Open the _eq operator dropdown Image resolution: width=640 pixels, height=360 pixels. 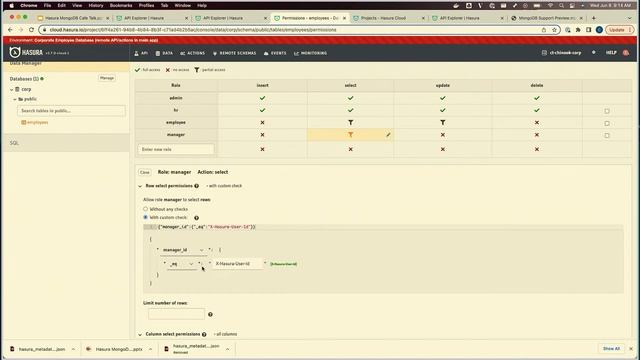pyautogui.click(x=182, y=264)
